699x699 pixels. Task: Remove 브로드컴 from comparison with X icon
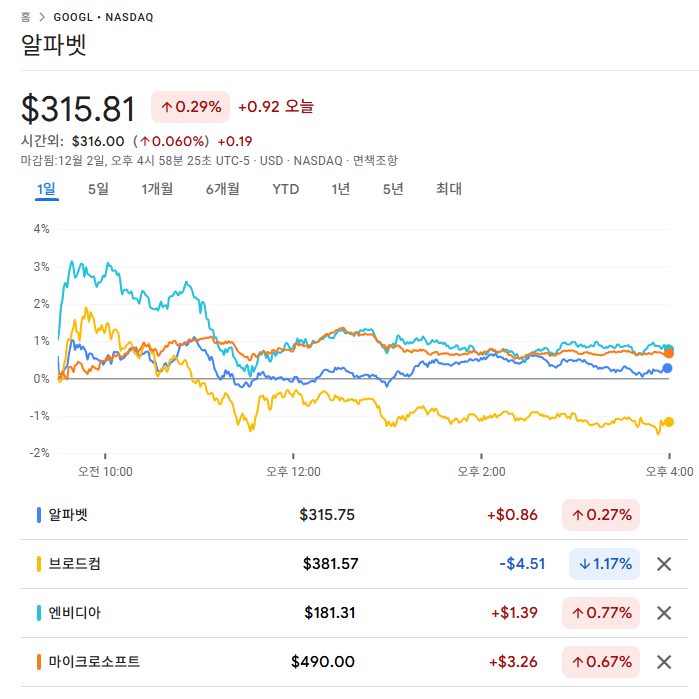663,564
